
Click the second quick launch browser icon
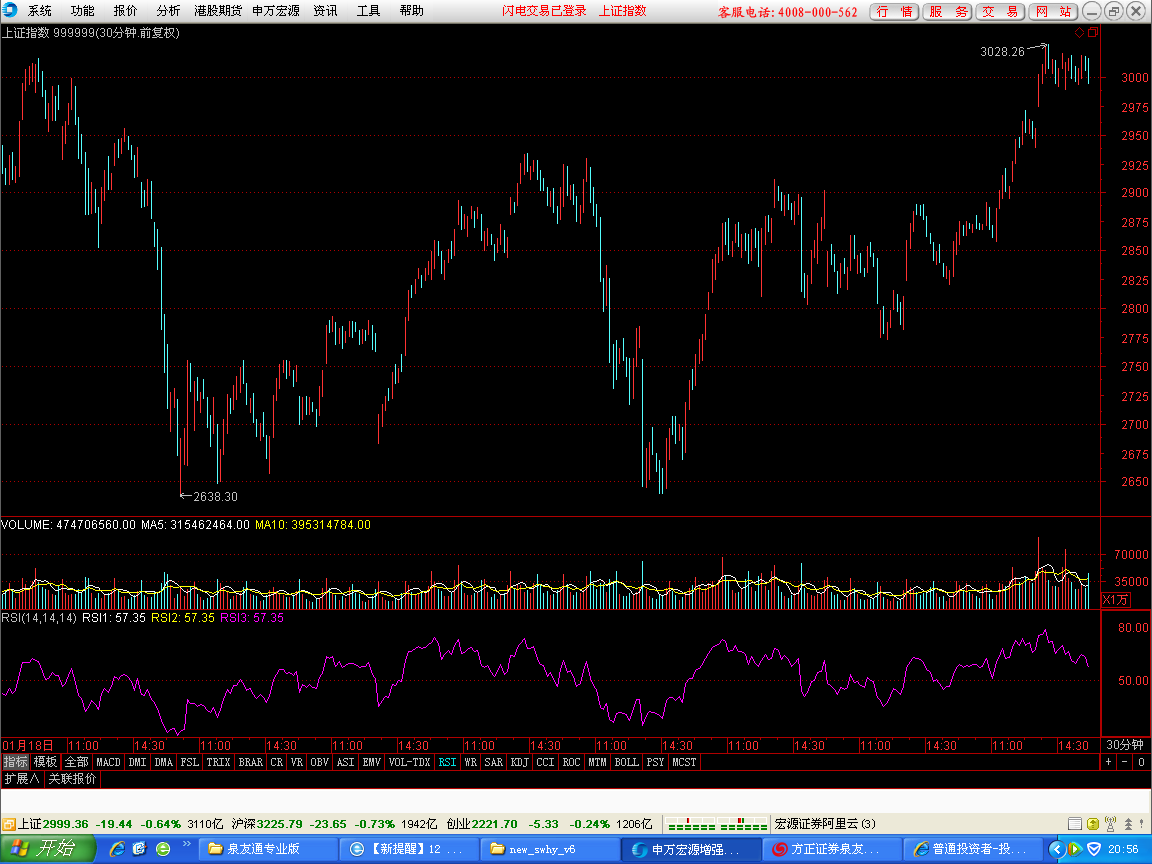(x=140, y=849)
